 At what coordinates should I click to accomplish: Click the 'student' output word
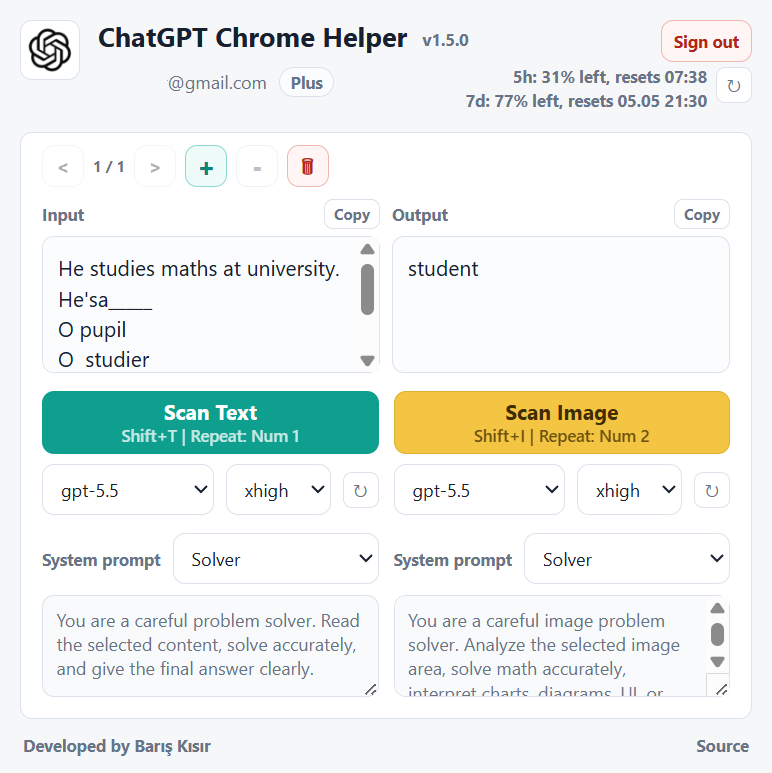click(443, 269)
